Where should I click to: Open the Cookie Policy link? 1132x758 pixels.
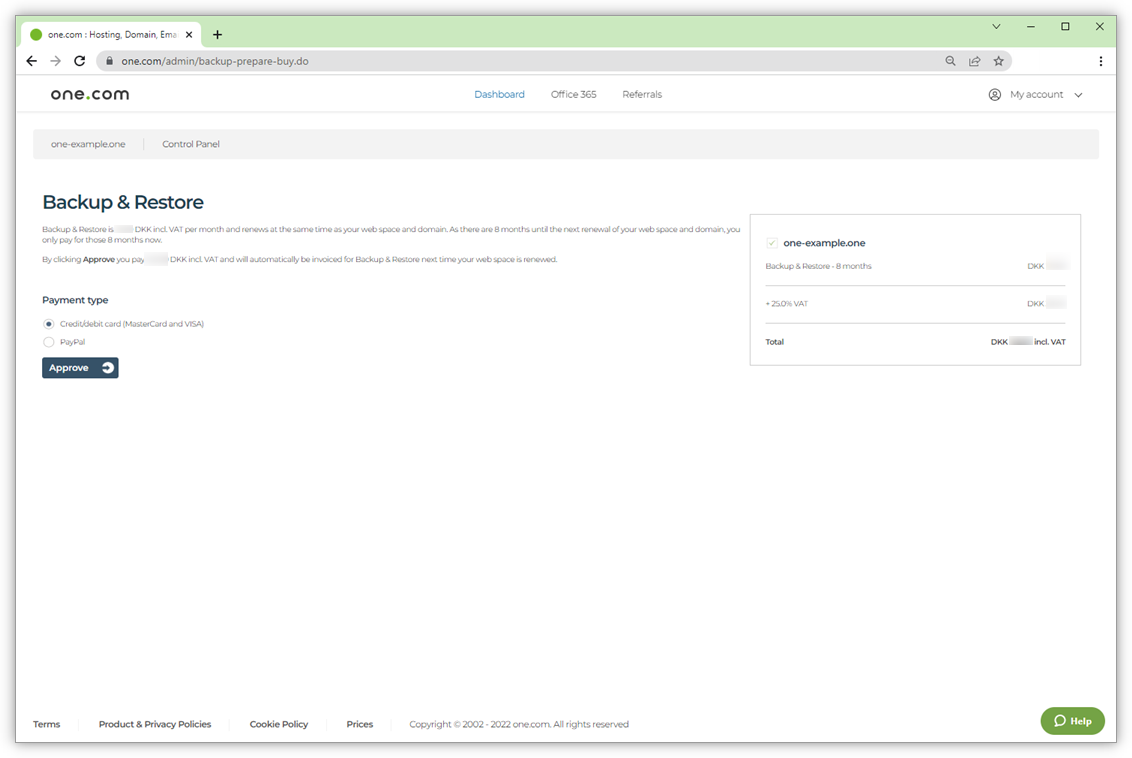click(x=279, y=724)
